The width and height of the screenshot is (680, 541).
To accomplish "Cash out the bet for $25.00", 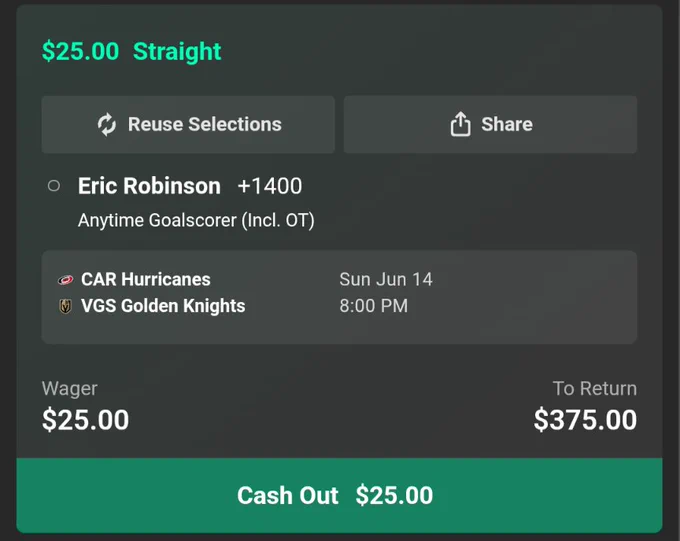I will [x=340, y=495].
